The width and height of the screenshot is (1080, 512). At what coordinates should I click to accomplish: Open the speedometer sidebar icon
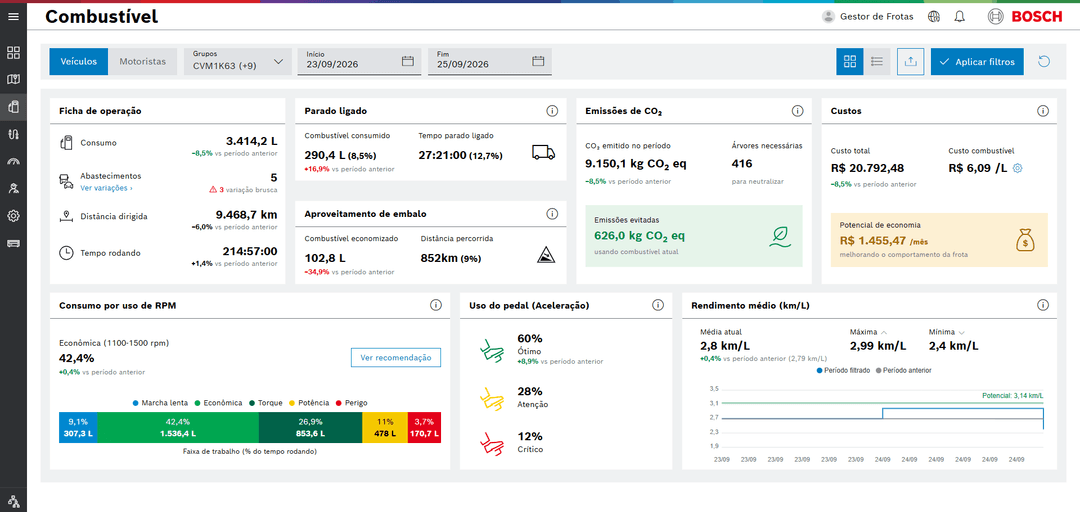point(13,161)
